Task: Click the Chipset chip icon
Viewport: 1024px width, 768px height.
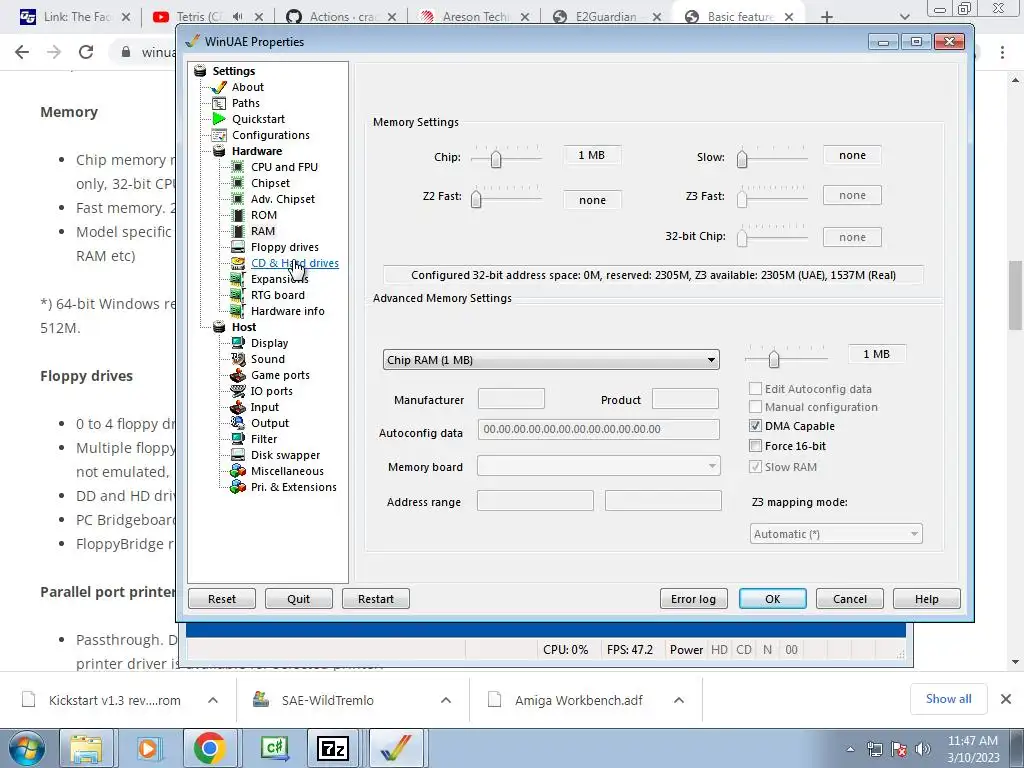Action: tap(238, 183)
